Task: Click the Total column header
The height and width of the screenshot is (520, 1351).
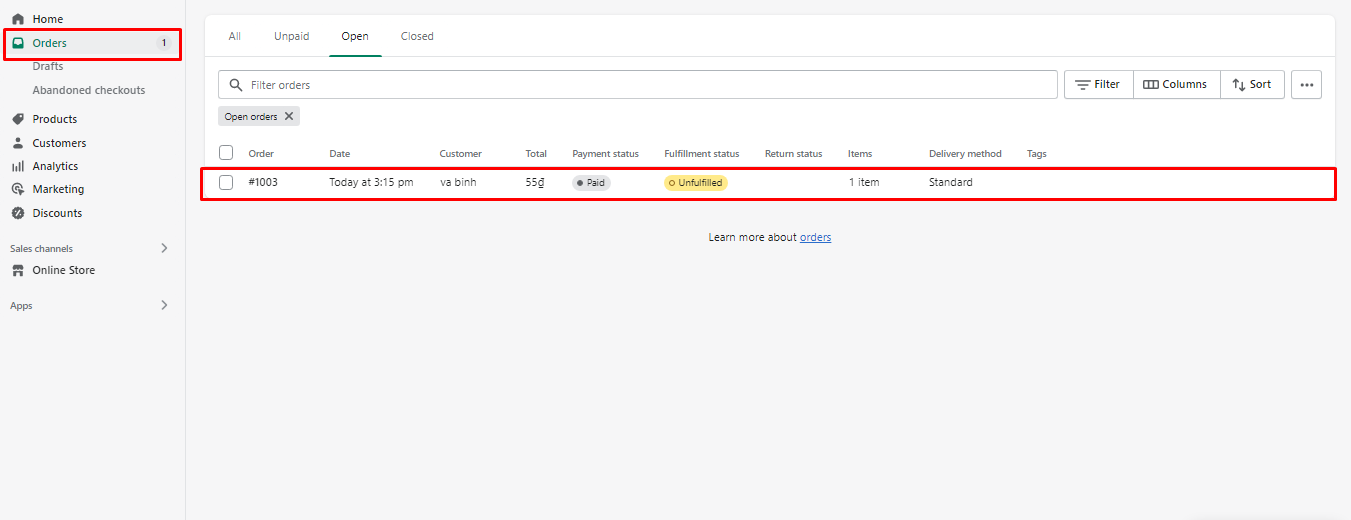Action: tap(536, 154)
